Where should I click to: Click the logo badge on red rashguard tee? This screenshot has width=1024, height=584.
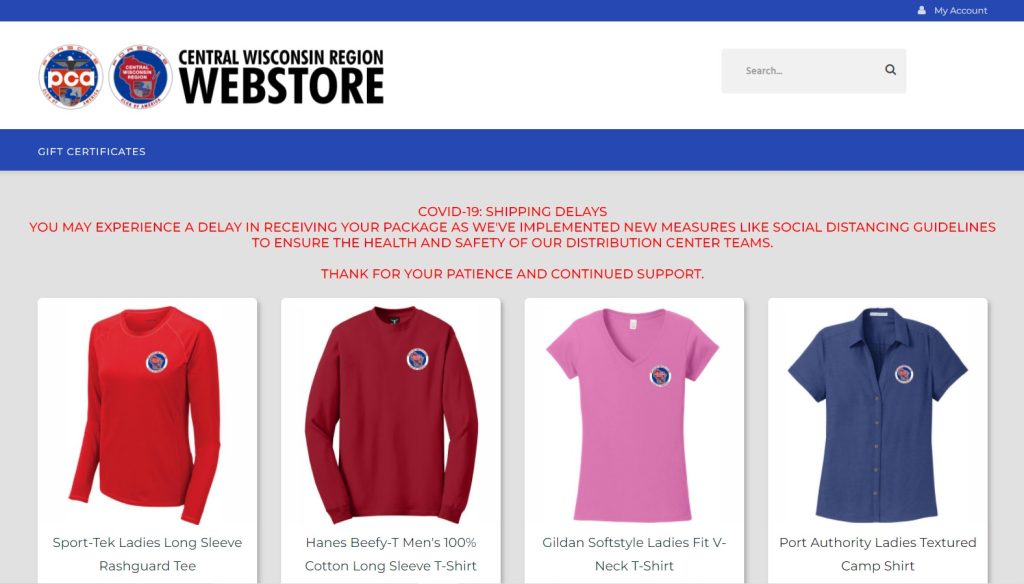[157, 361]
